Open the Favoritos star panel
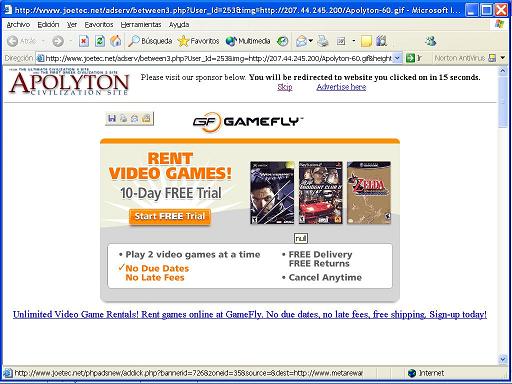Screen dimensions: 512x384 [199, 41]
